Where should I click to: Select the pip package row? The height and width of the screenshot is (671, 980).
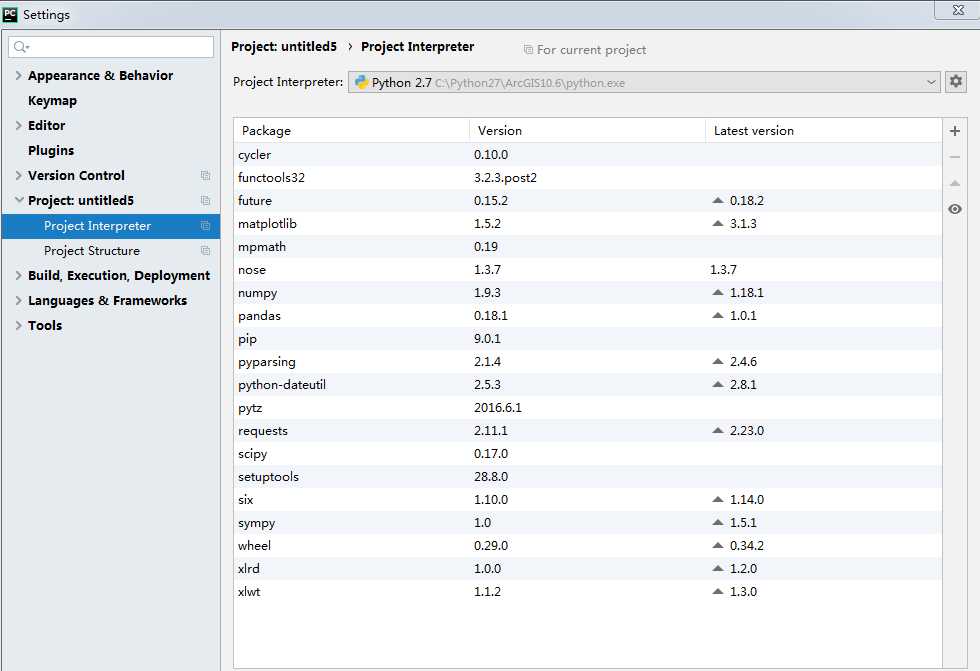tap(588, 339)
